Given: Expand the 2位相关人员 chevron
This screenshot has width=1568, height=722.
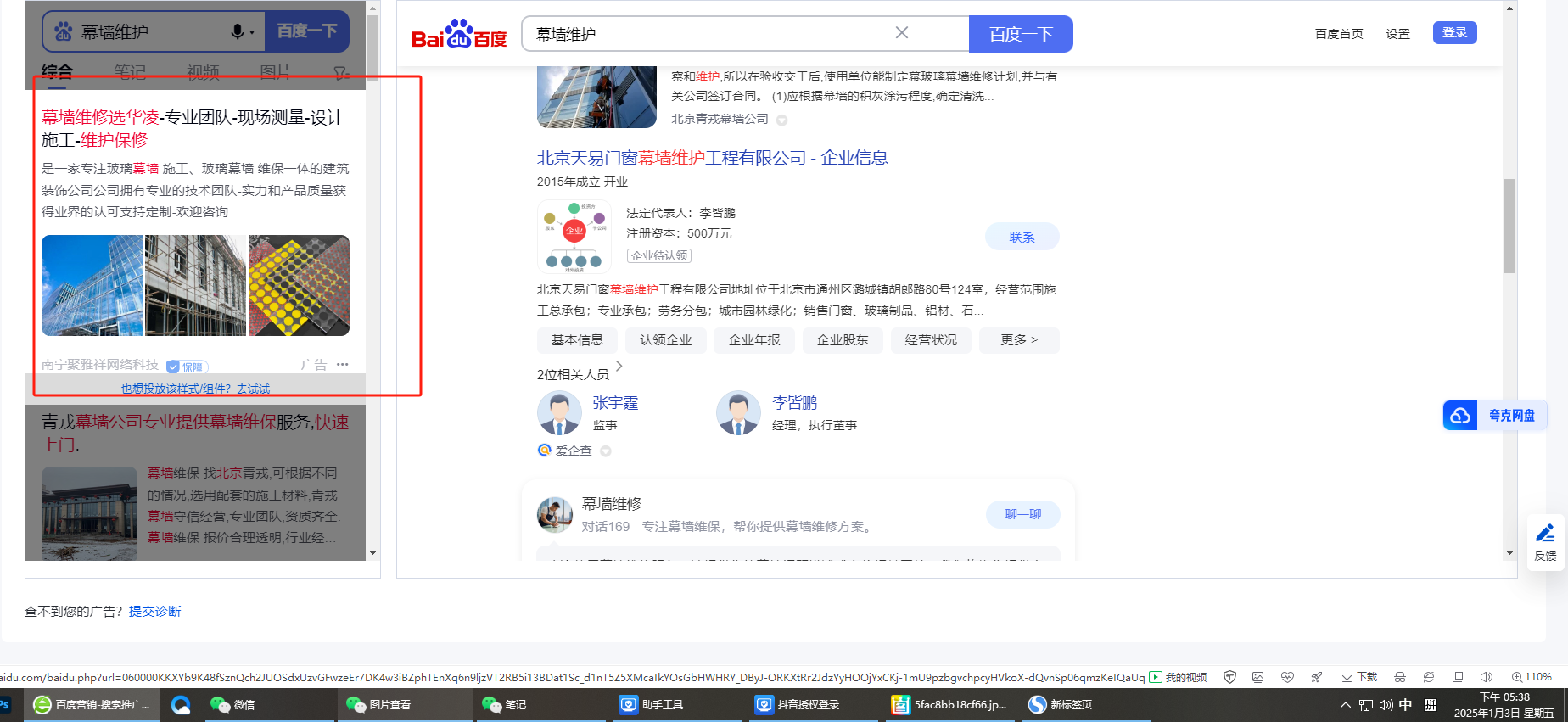Looking at the screenshot, I should 619,367.
